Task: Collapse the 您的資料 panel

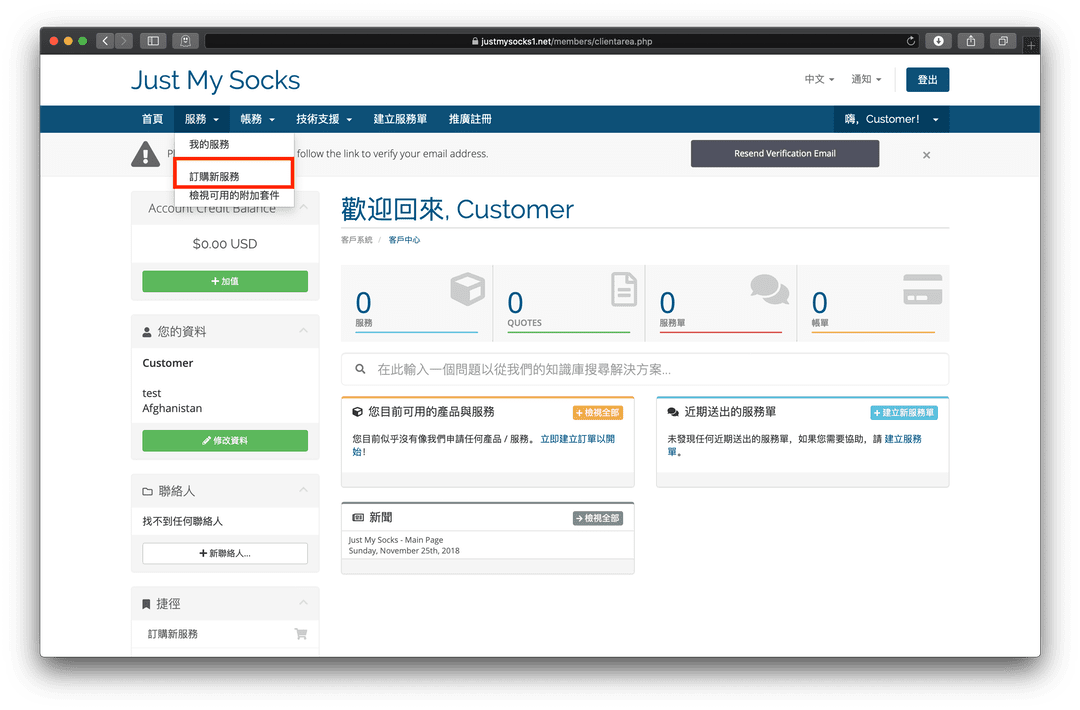Action: pos(304,331)
